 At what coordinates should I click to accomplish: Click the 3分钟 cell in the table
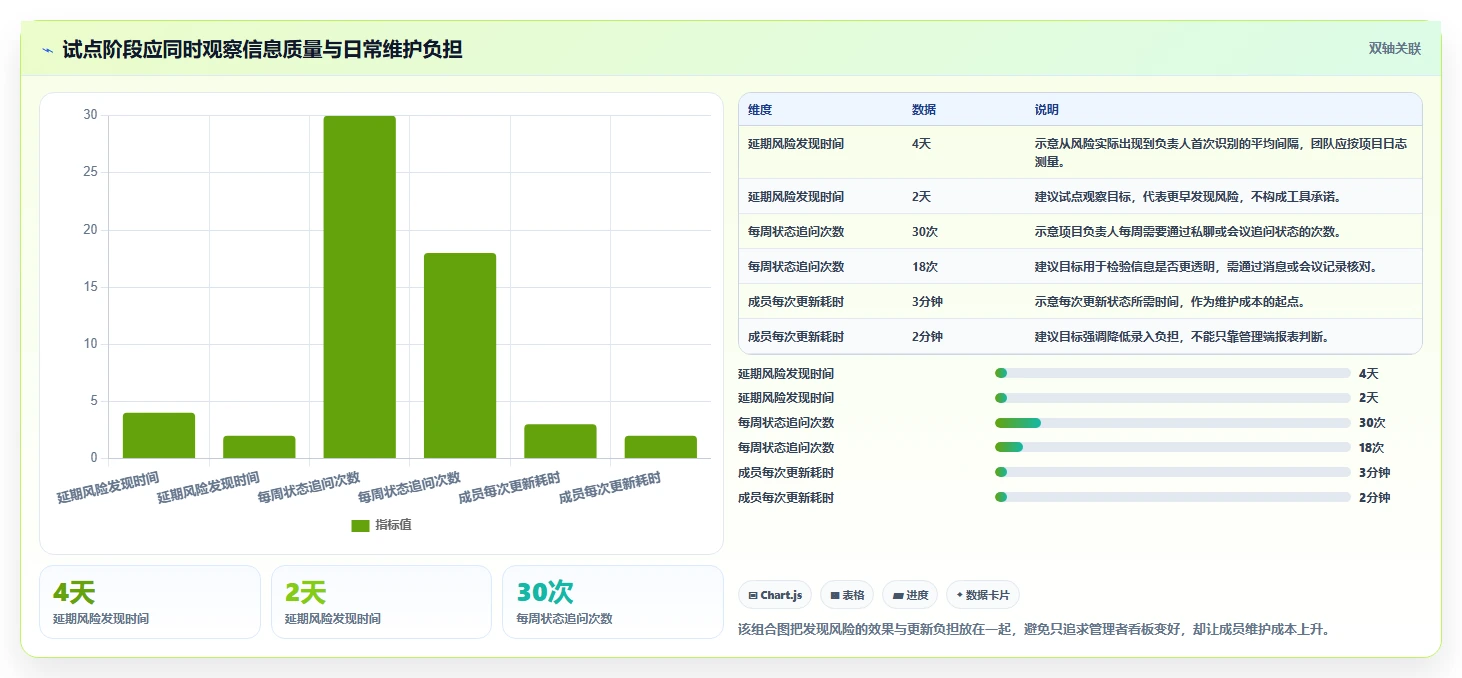[927, 302]
